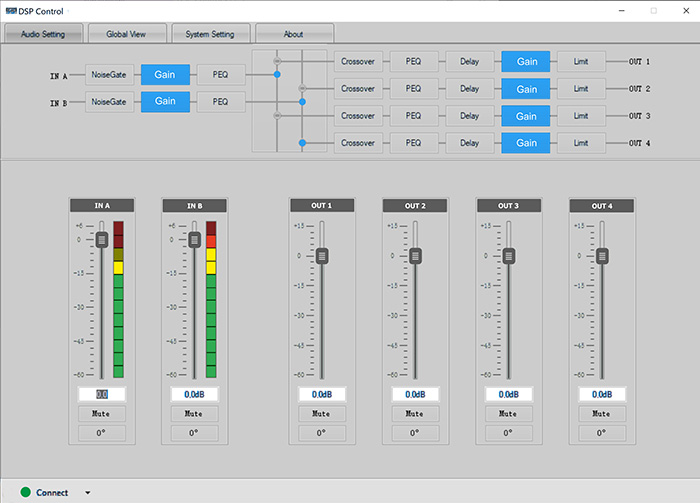Open the OUT 3 Delay block
700x503 pixels.
(x=470, y=116)
